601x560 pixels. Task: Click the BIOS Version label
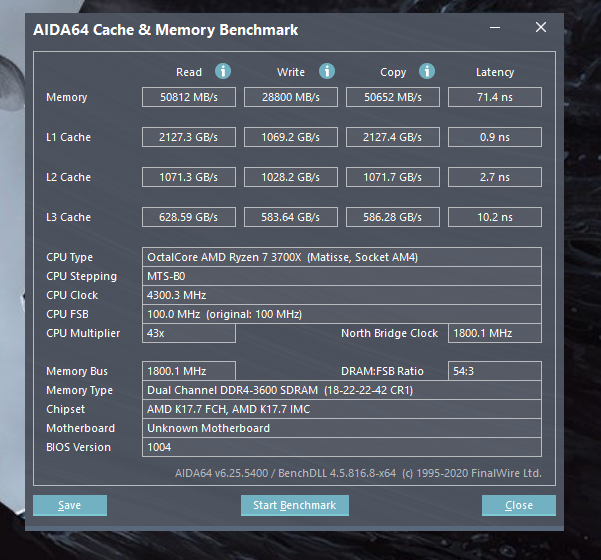click(x=78, y=447)
